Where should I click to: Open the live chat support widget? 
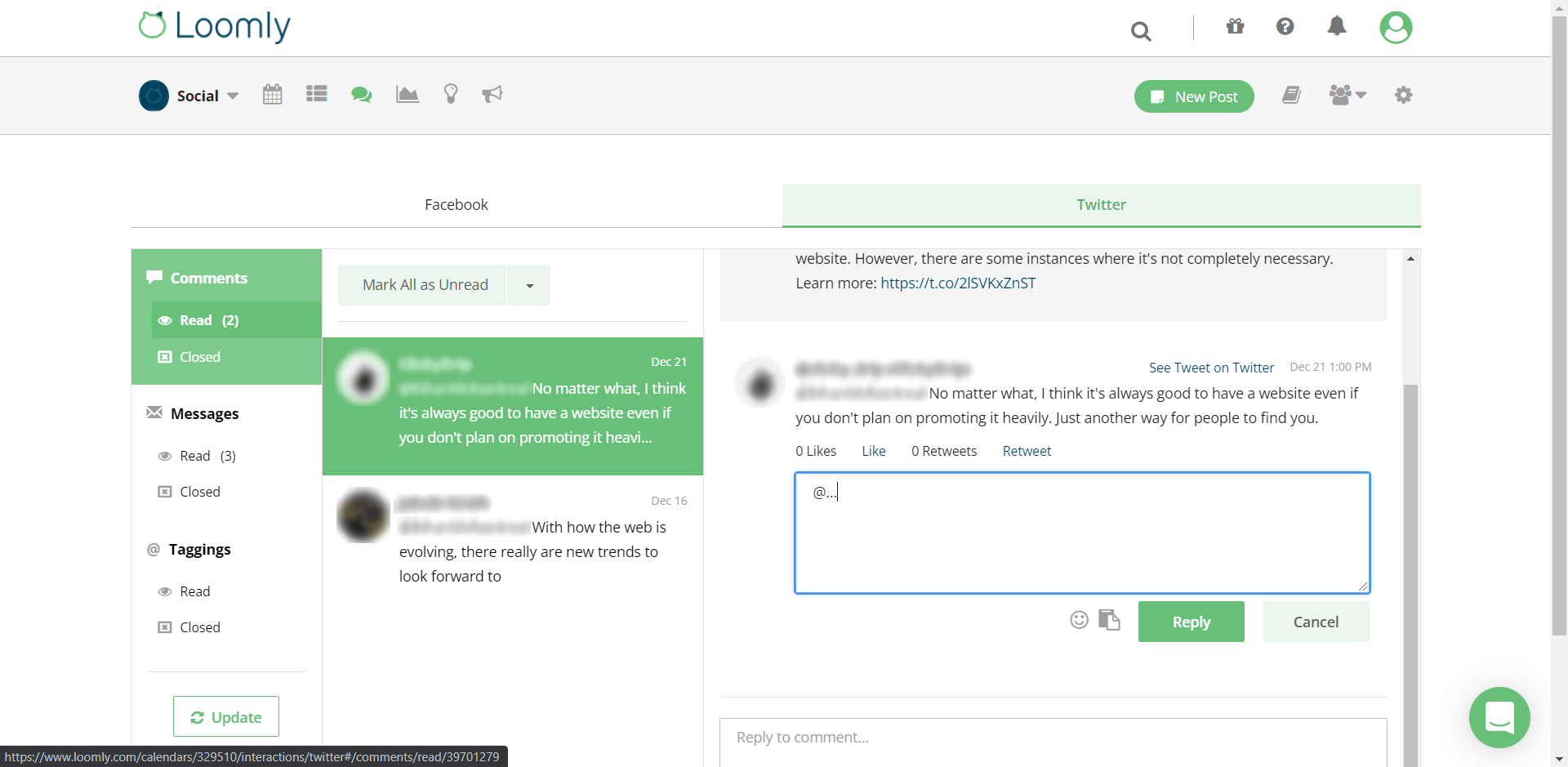coord(1499,717)
